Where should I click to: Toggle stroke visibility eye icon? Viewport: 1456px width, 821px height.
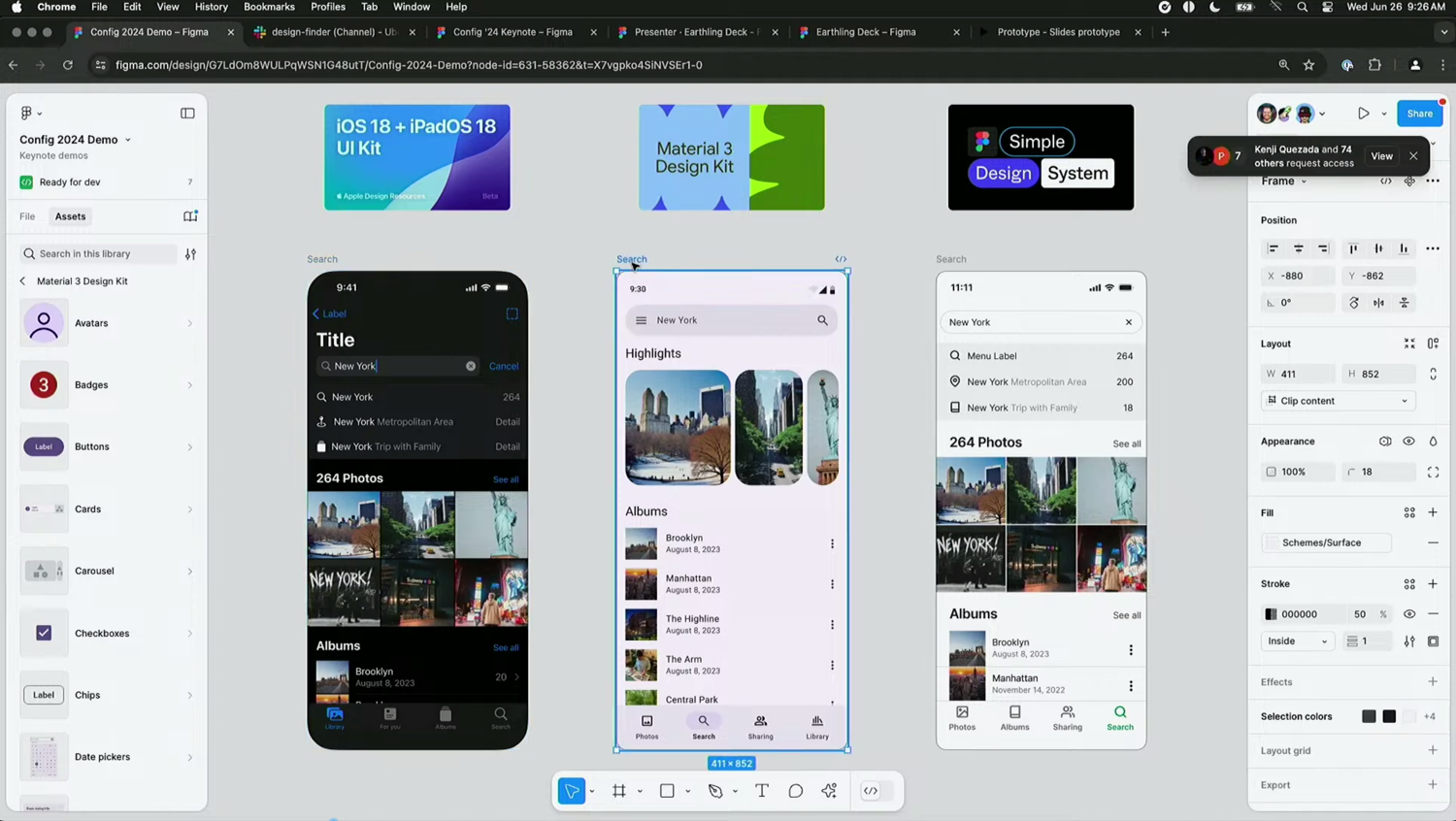click(1409, 614)
